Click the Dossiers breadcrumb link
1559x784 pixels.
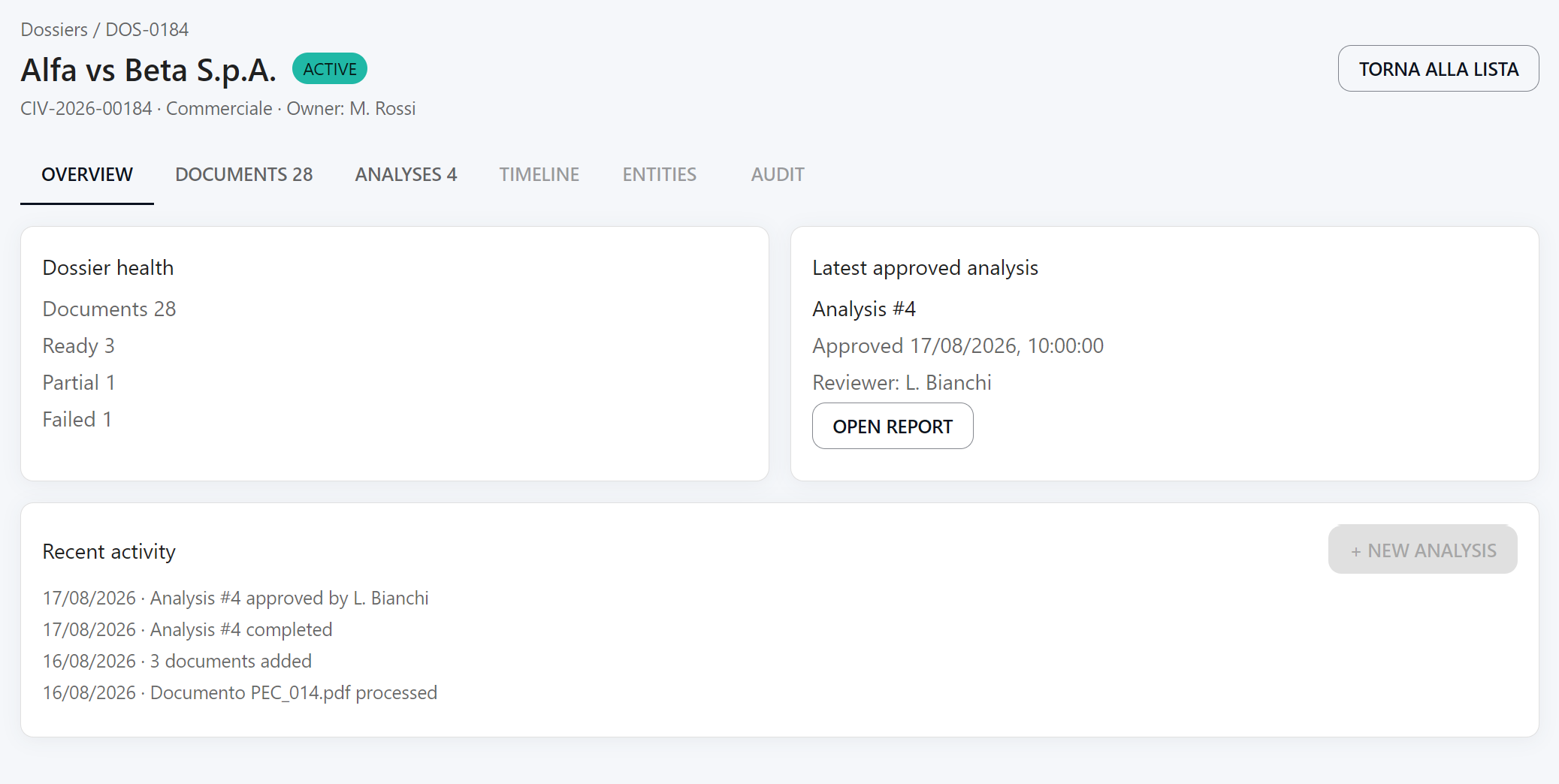point(54,29)
